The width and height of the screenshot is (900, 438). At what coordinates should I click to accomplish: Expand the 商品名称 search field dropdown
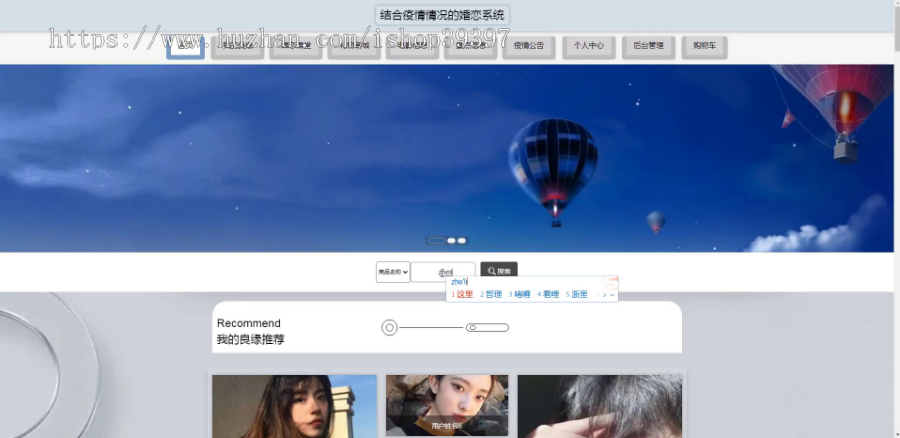pos(393,272)
